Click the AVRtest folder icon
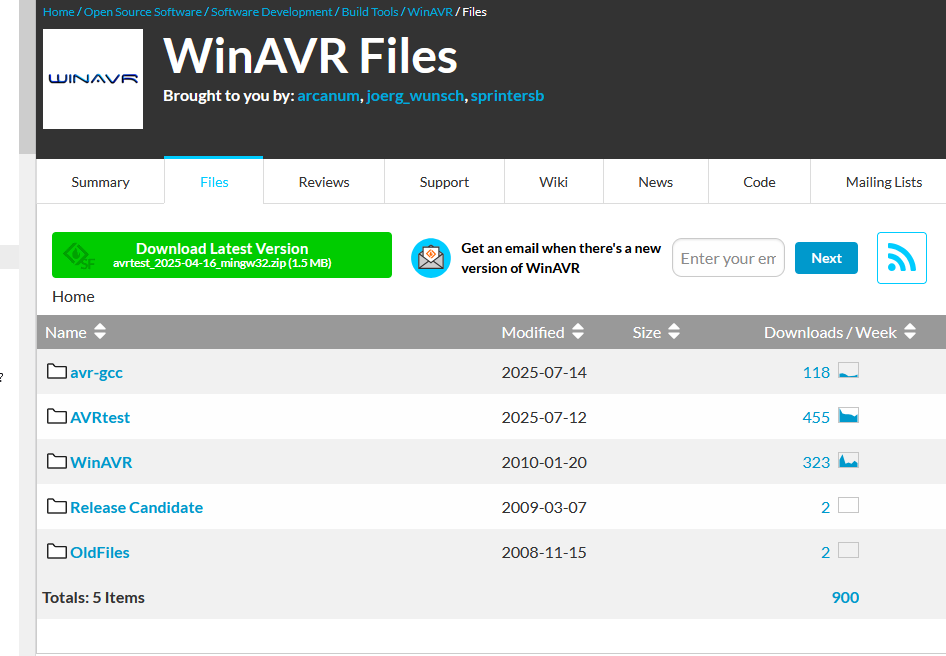 click(x=57, y=416)
